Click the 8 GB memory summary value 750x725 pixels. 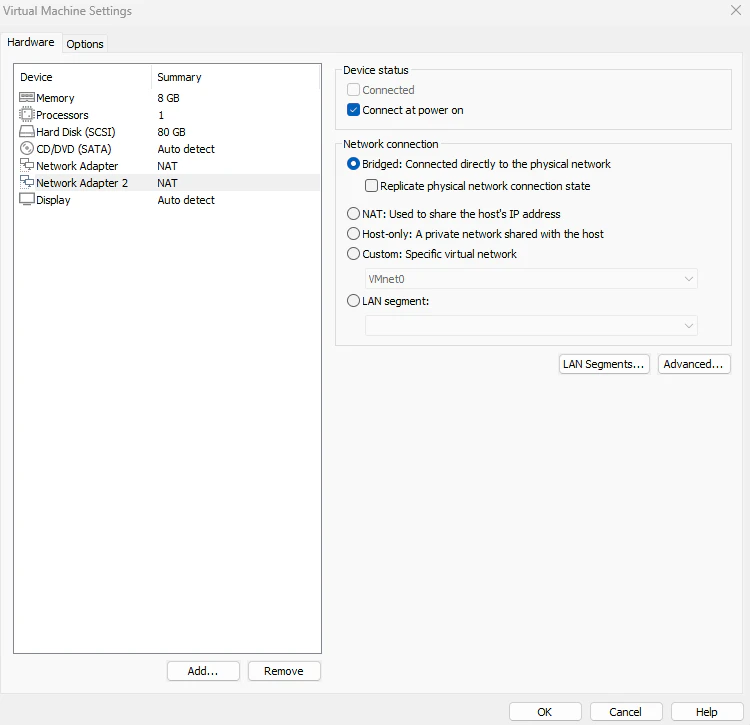pyautogui.click(x=168, y=98)
